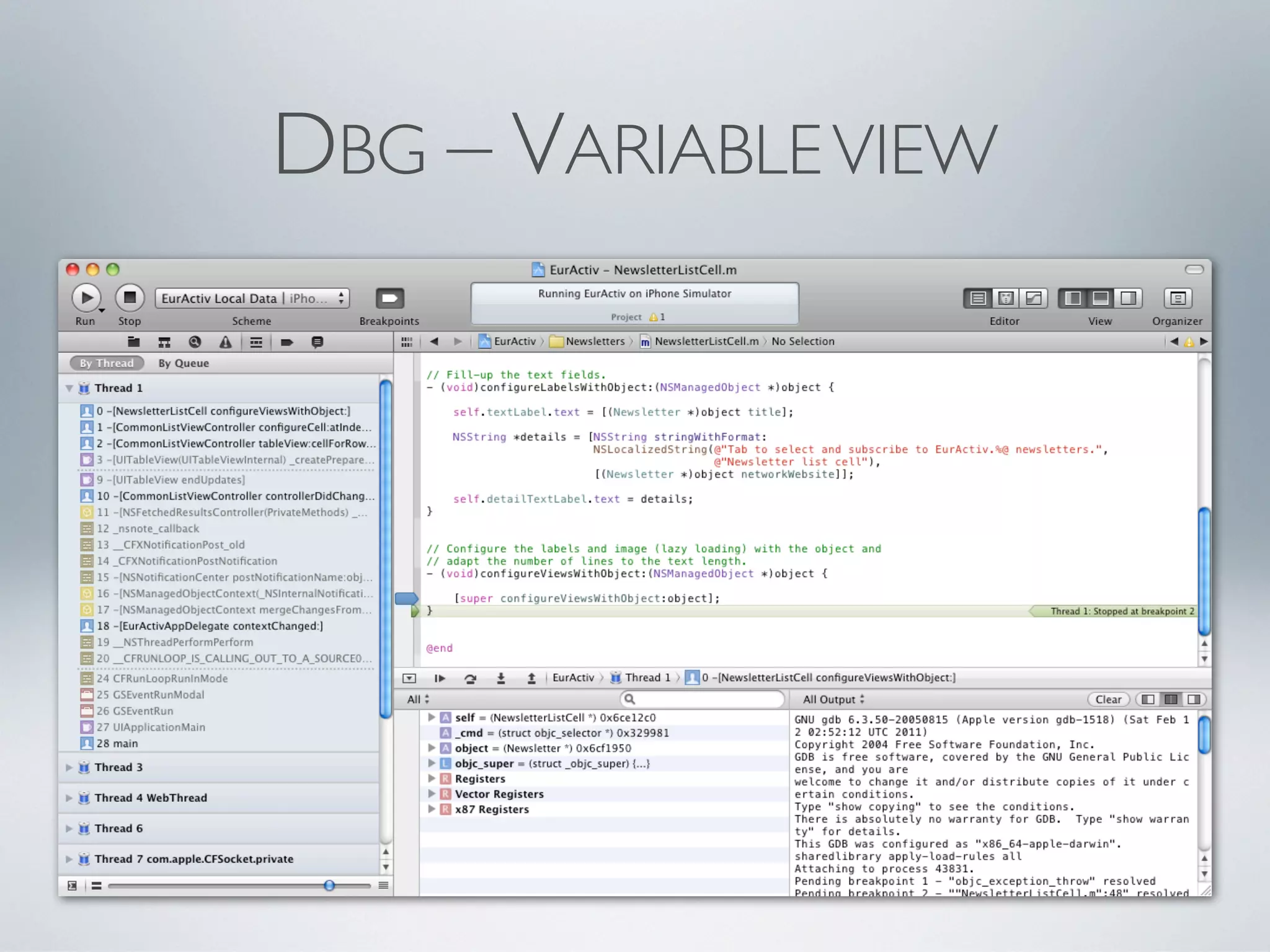
Task: Click Newsletters folder in jump bar
Action: coord(588,342)
